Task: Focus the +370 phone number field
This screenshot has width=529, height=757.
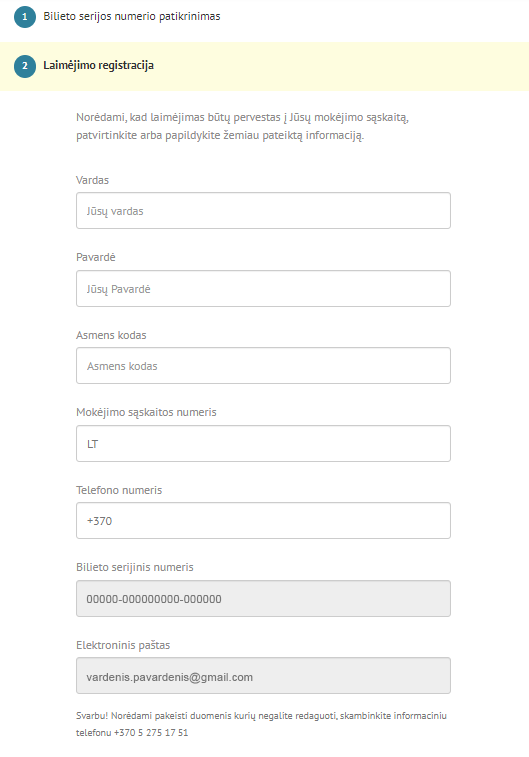Action: [x=263, y=520]
